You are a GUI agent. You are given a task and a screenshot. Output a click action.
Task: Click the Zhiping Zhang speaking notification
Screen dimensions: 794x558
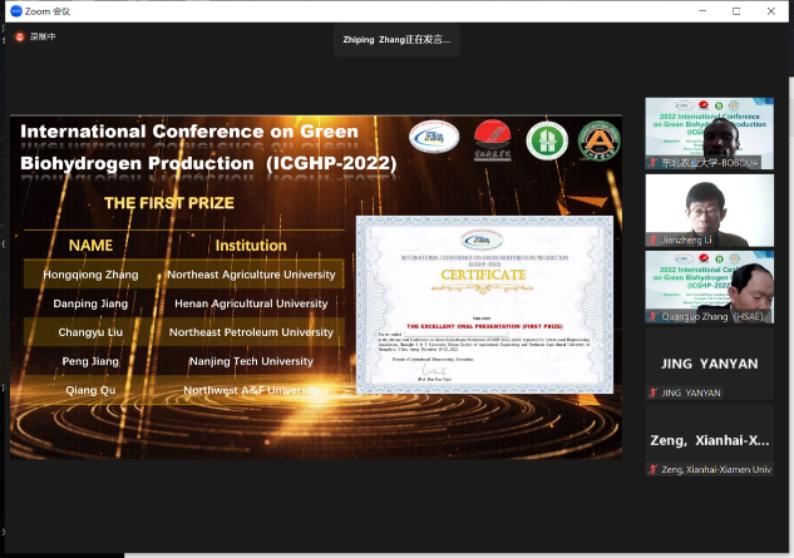click(x=396, y=39)
